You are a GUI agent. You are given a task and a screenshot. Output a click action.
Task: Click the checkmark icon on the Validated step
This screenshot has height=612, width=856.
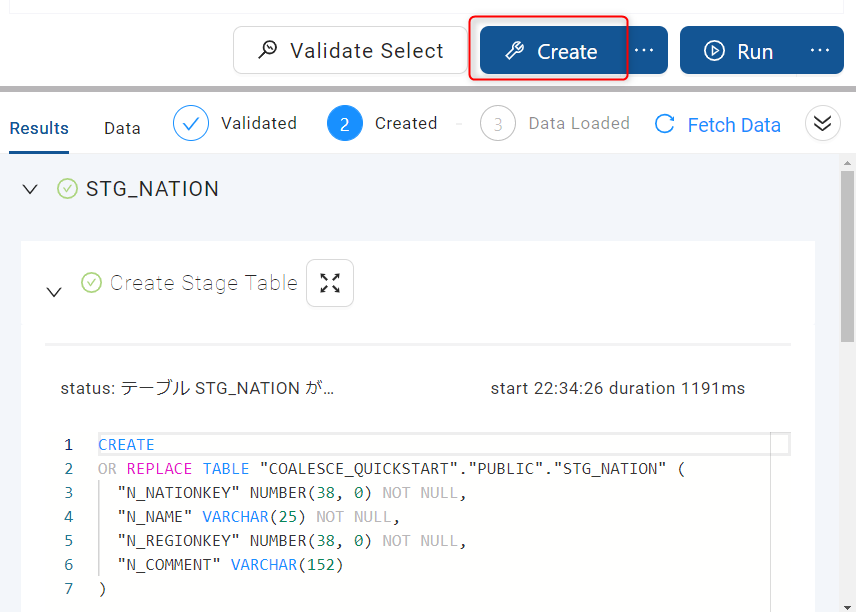point(191,123)
